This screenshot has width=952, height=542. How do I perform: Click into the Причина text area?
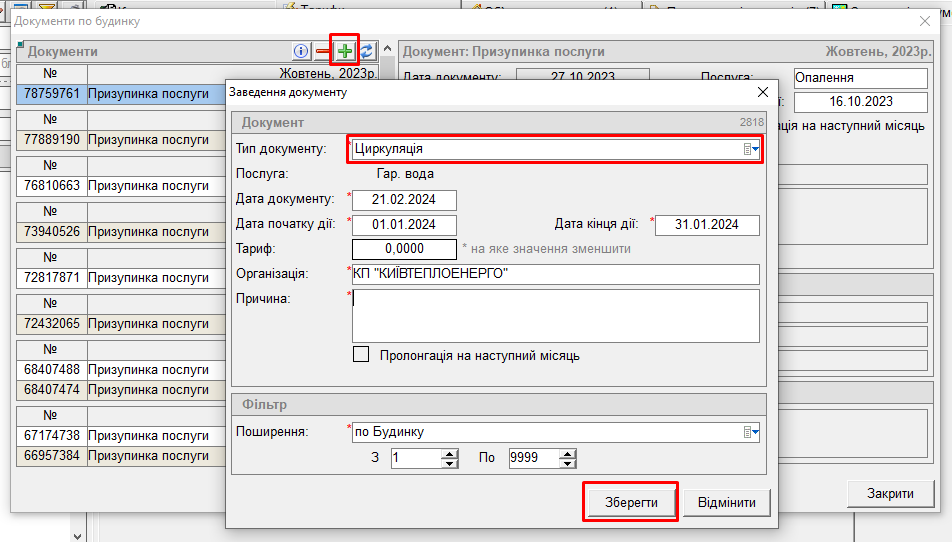click(x=555, y=316)
